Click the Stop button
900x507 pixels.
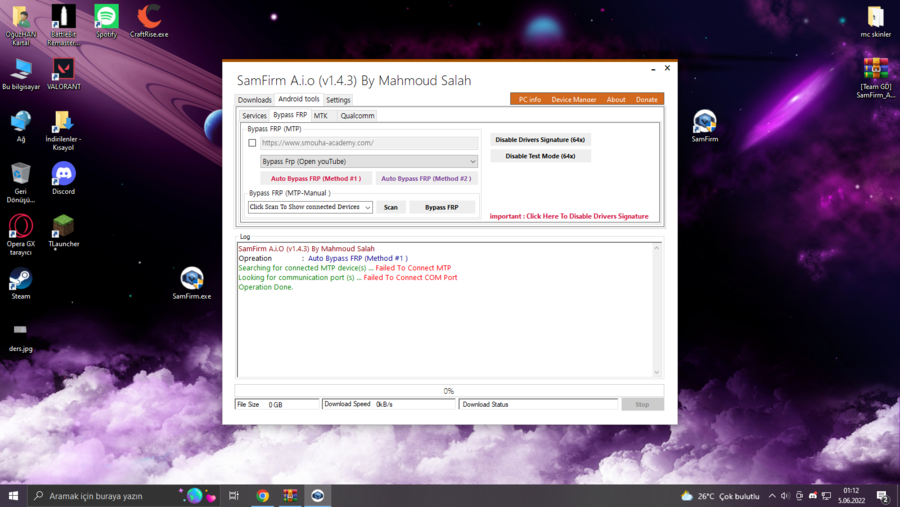tap(642, 404)
